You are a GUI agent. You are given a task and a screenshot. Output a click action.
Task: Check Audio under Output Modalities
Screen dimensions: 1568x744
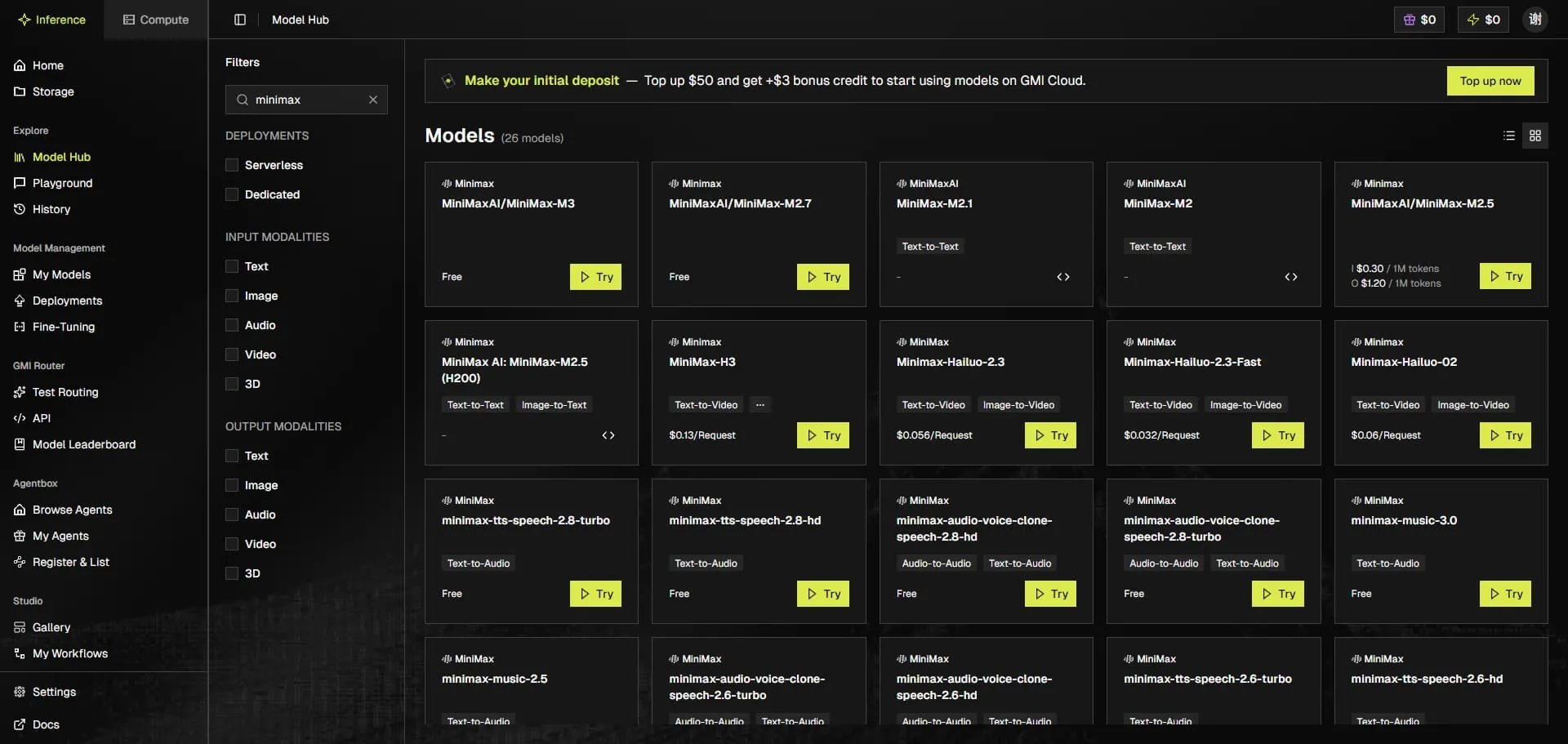232,515
